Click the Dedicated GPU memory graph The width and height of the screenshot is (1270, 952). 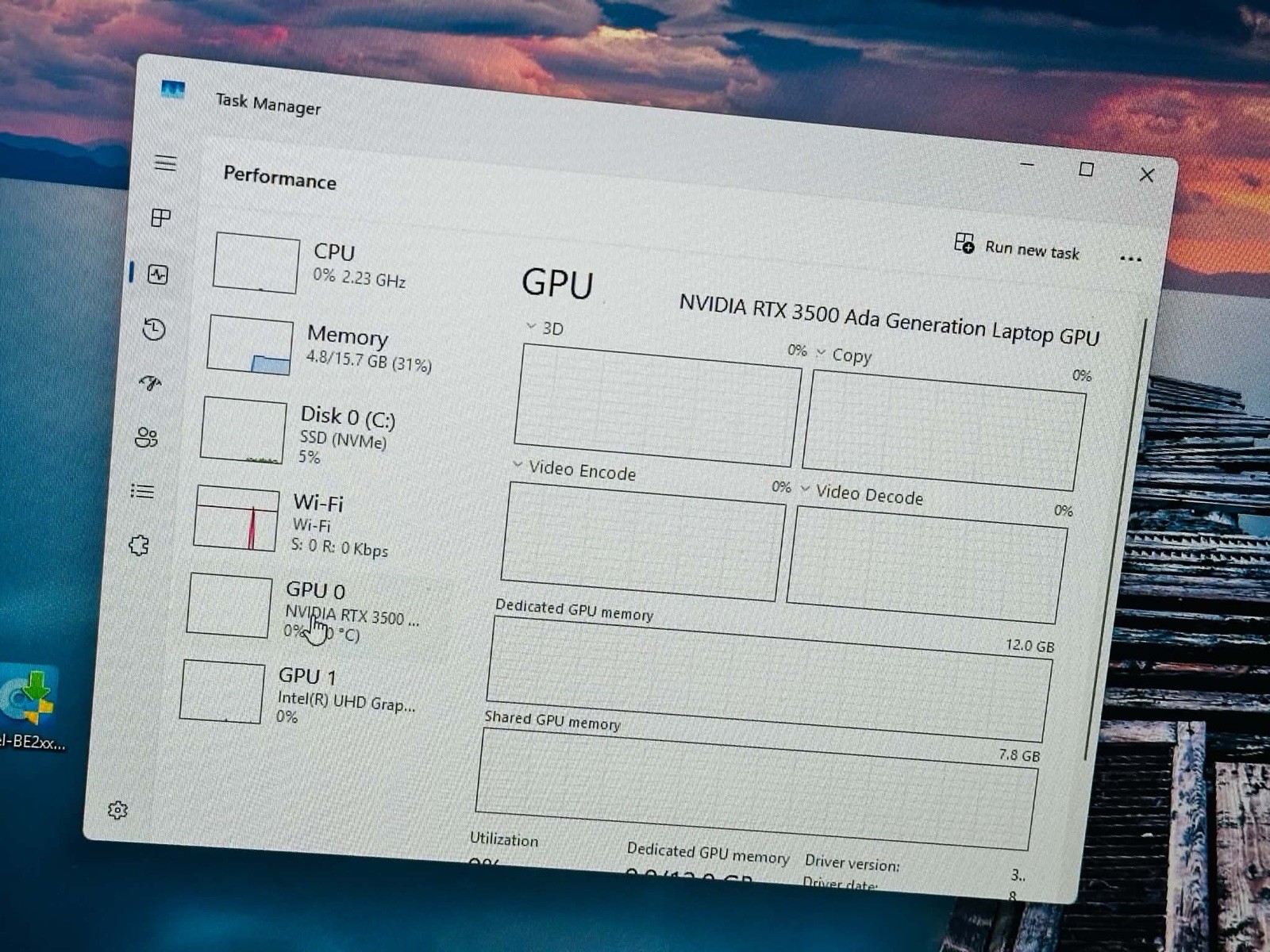click(x=770, y=681)
